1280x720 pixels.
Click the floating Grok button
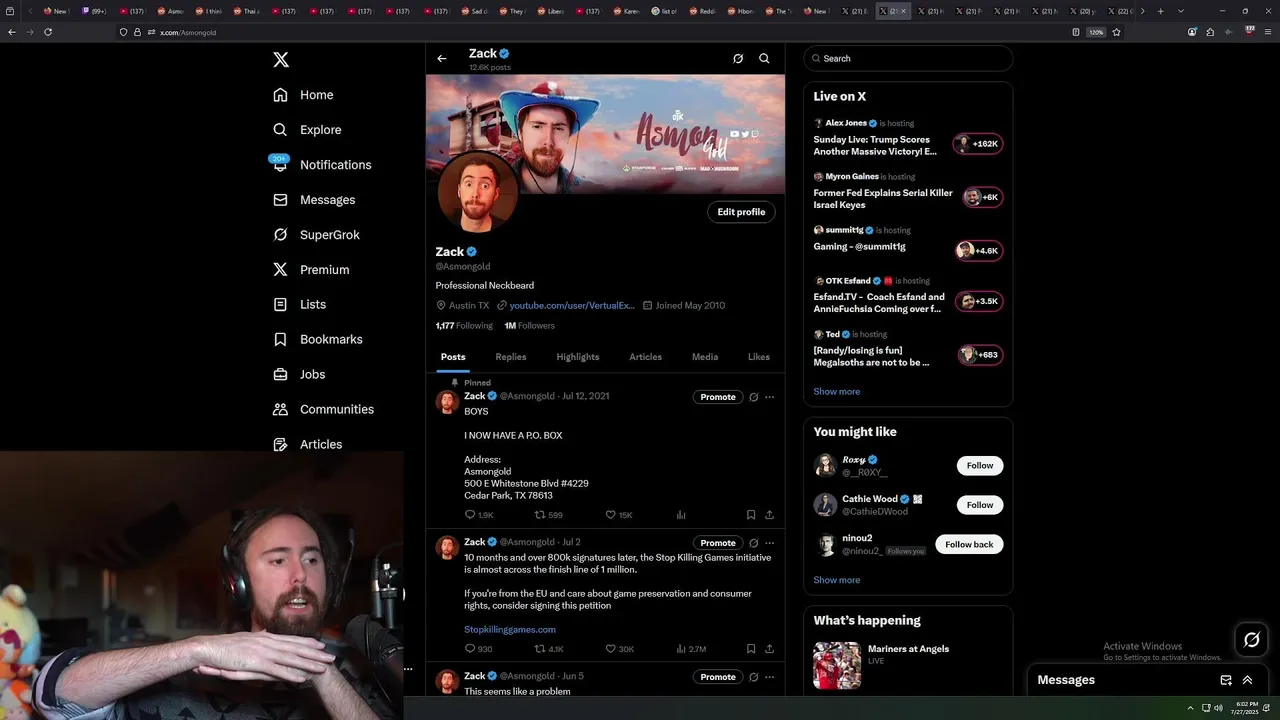pos(1252,640)
